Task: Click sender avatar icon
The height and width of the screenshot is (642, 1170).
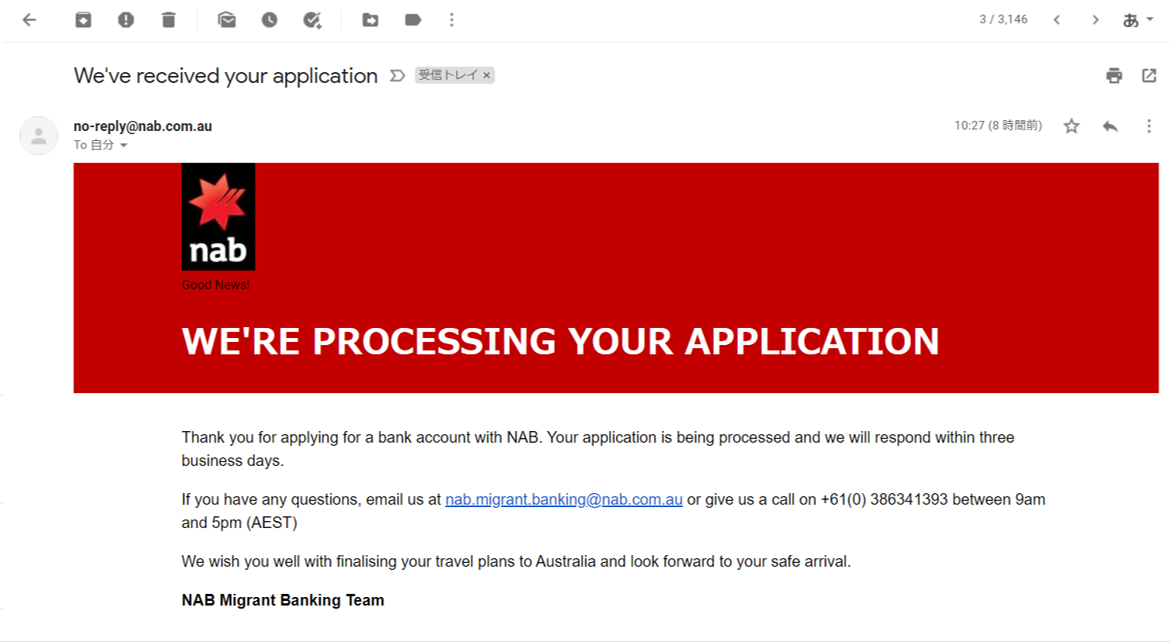Action: click(39, 136)
